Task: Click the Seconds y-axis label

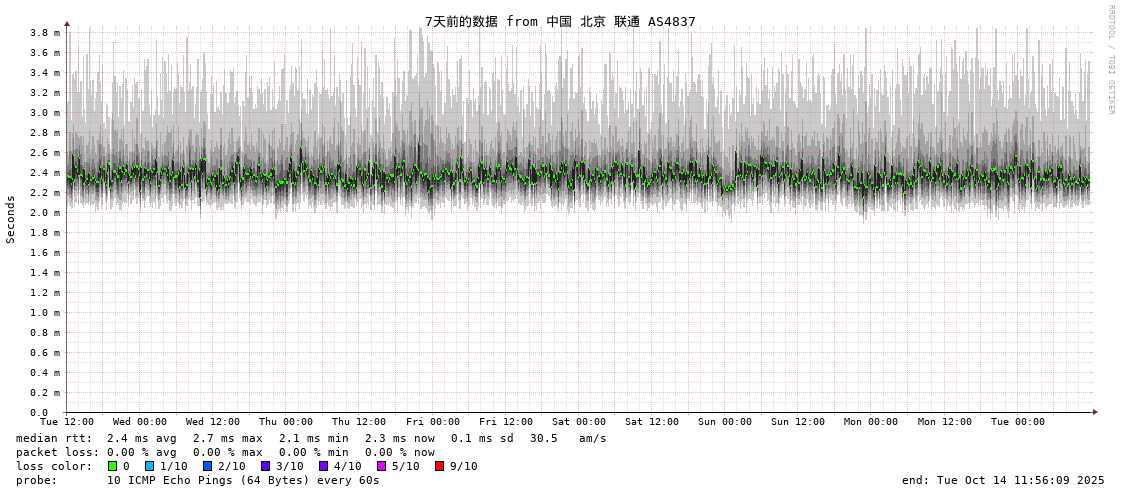Action: coord(11,219)
